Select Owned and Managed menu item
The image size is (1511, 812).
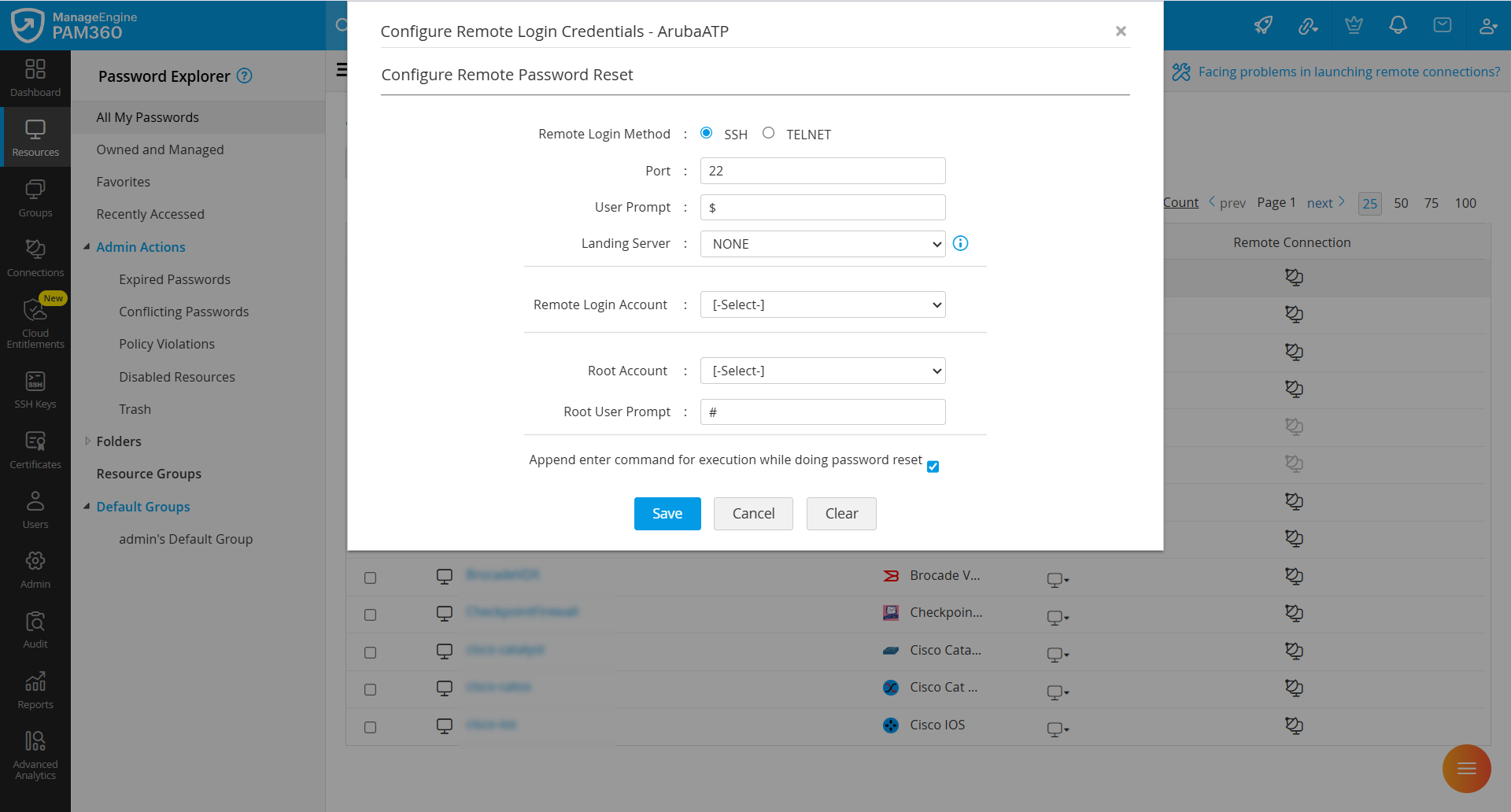pyautogui.click(x=160, y=149)
